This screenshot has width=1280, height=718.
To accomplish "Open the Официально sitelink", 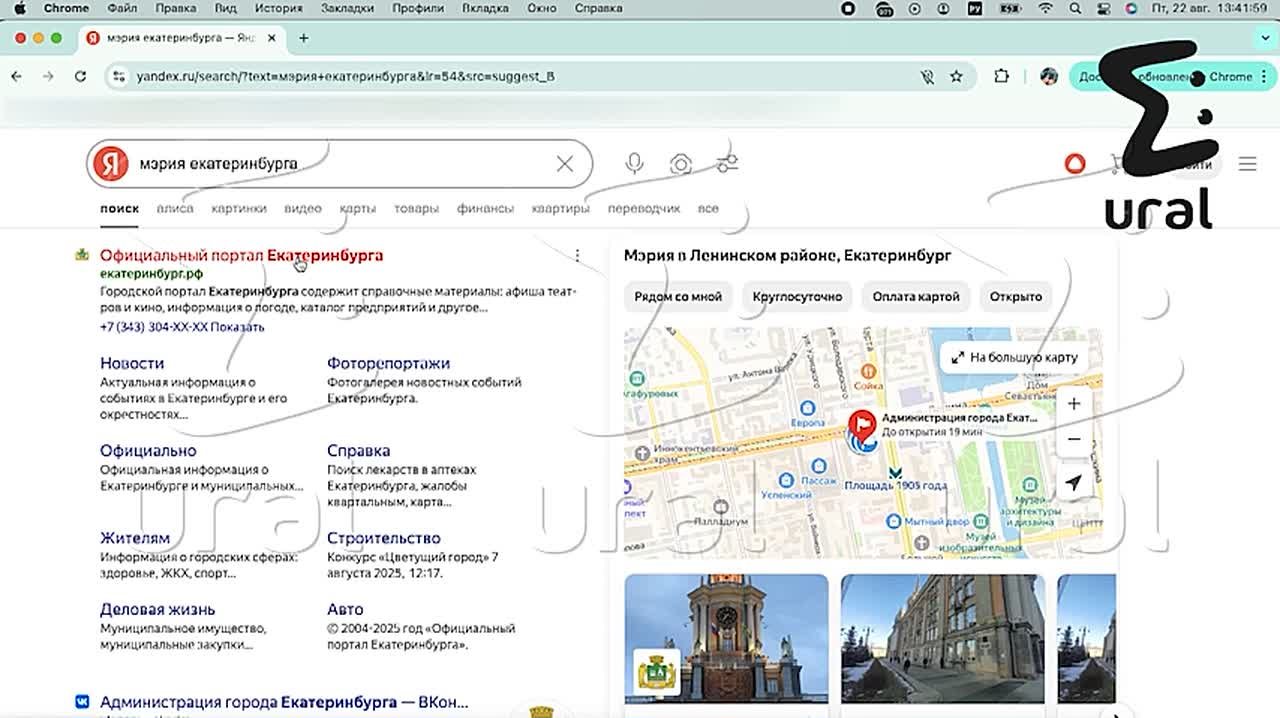I will (x=148, y=451).
